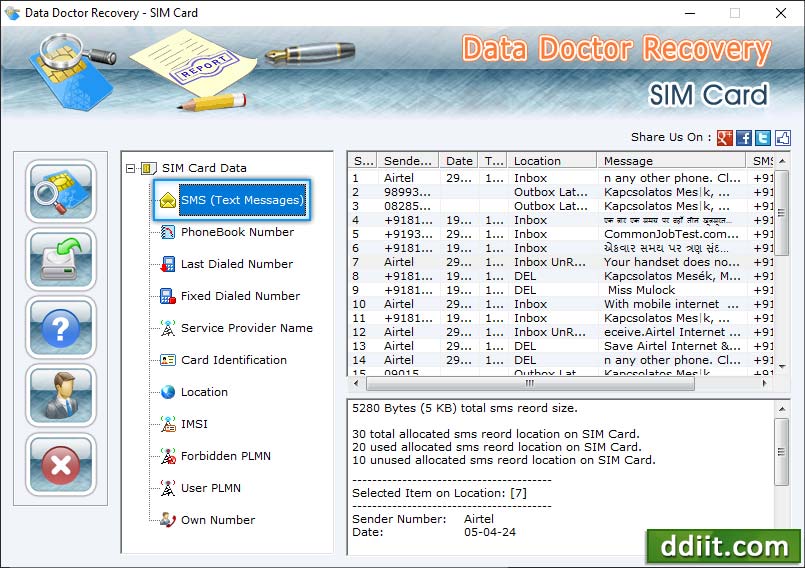The height and width of the screenshot is (568, 805).
Task: Share on Facebook icon
Action: point(744,138)
